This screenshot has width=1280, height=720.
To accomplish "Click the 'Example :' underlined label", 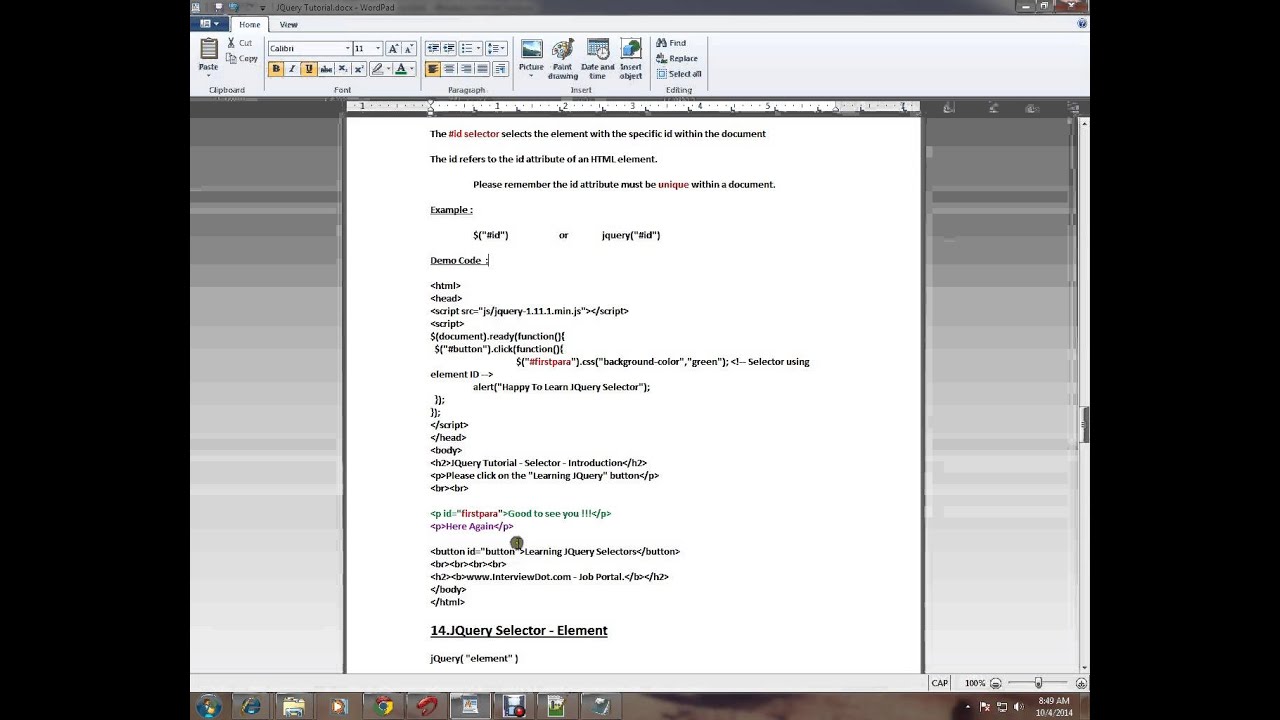I will click(x=451, y=210).
